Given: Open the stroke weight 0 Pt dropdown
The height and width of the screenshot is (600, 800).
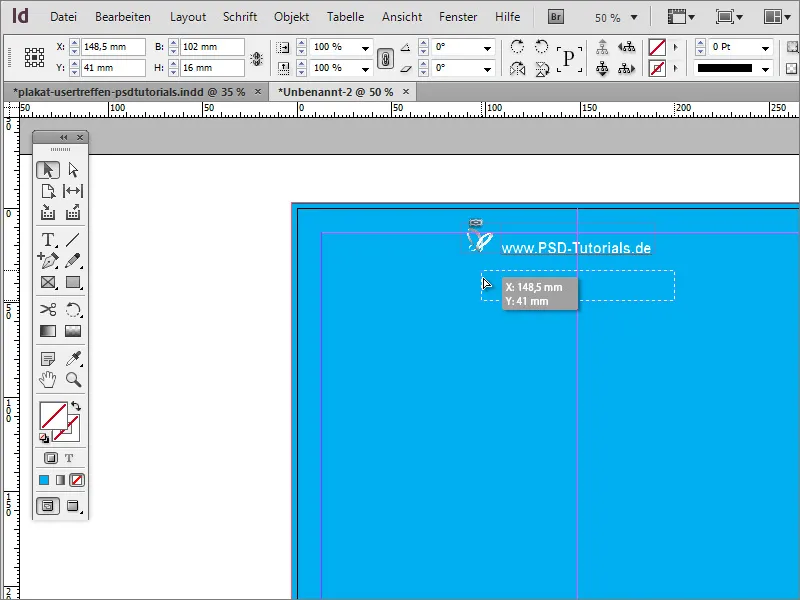Looking at the screenshot, I should pos(765,48).
